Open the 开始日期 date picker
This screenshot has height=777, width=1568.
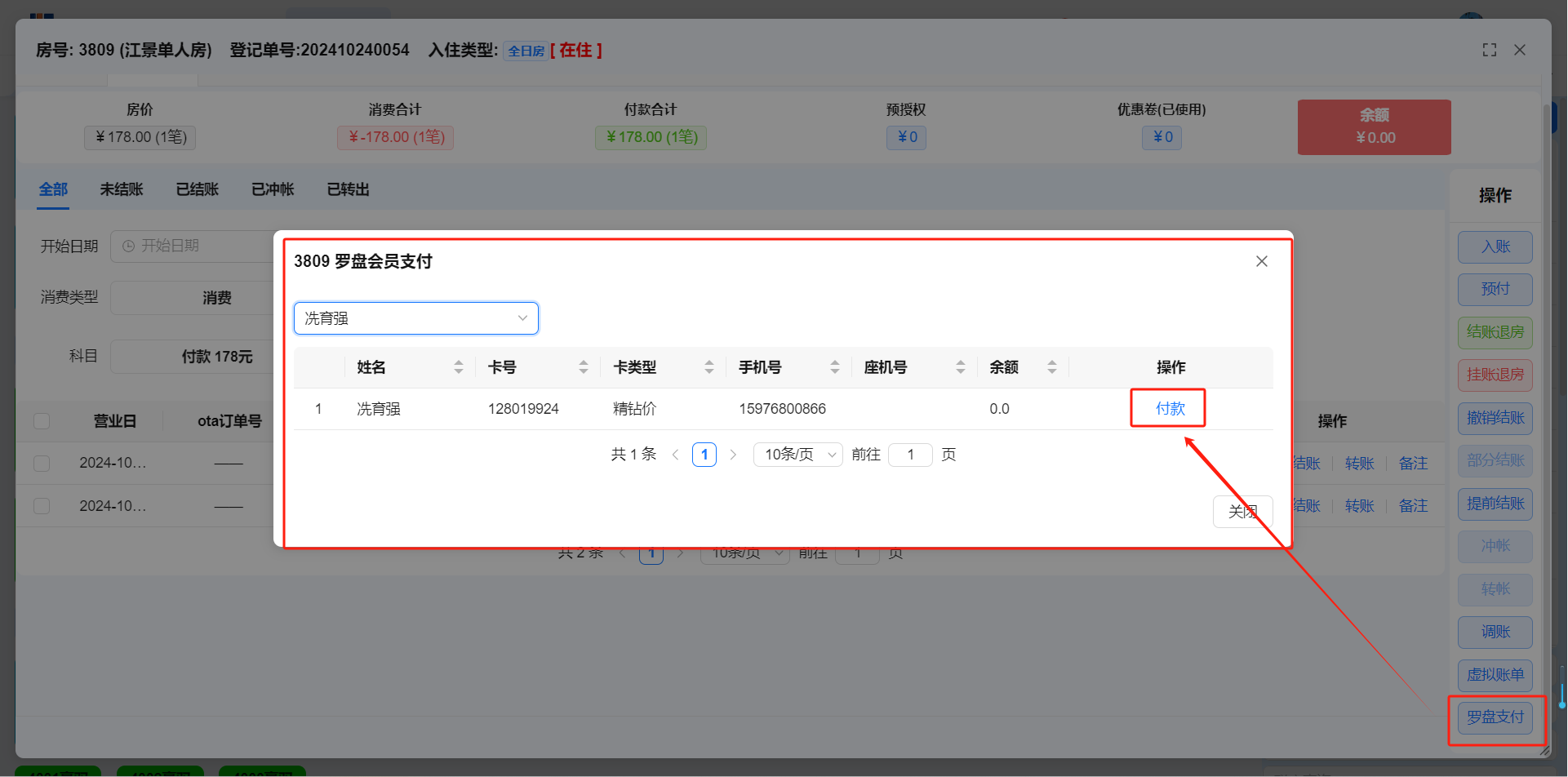coord(192,246)
